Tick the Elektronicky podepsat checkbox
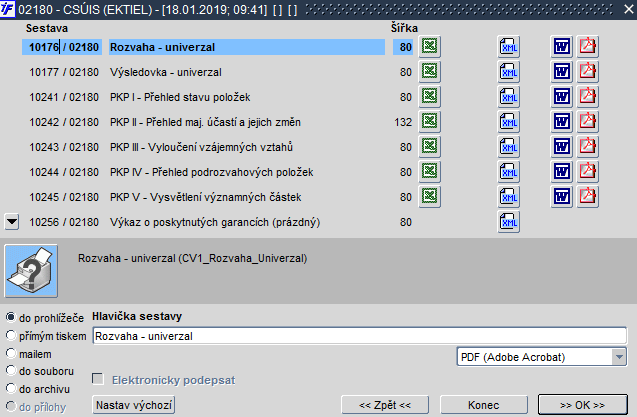Image resolution: width=637 pixels, height=417 pixels. 98,379
